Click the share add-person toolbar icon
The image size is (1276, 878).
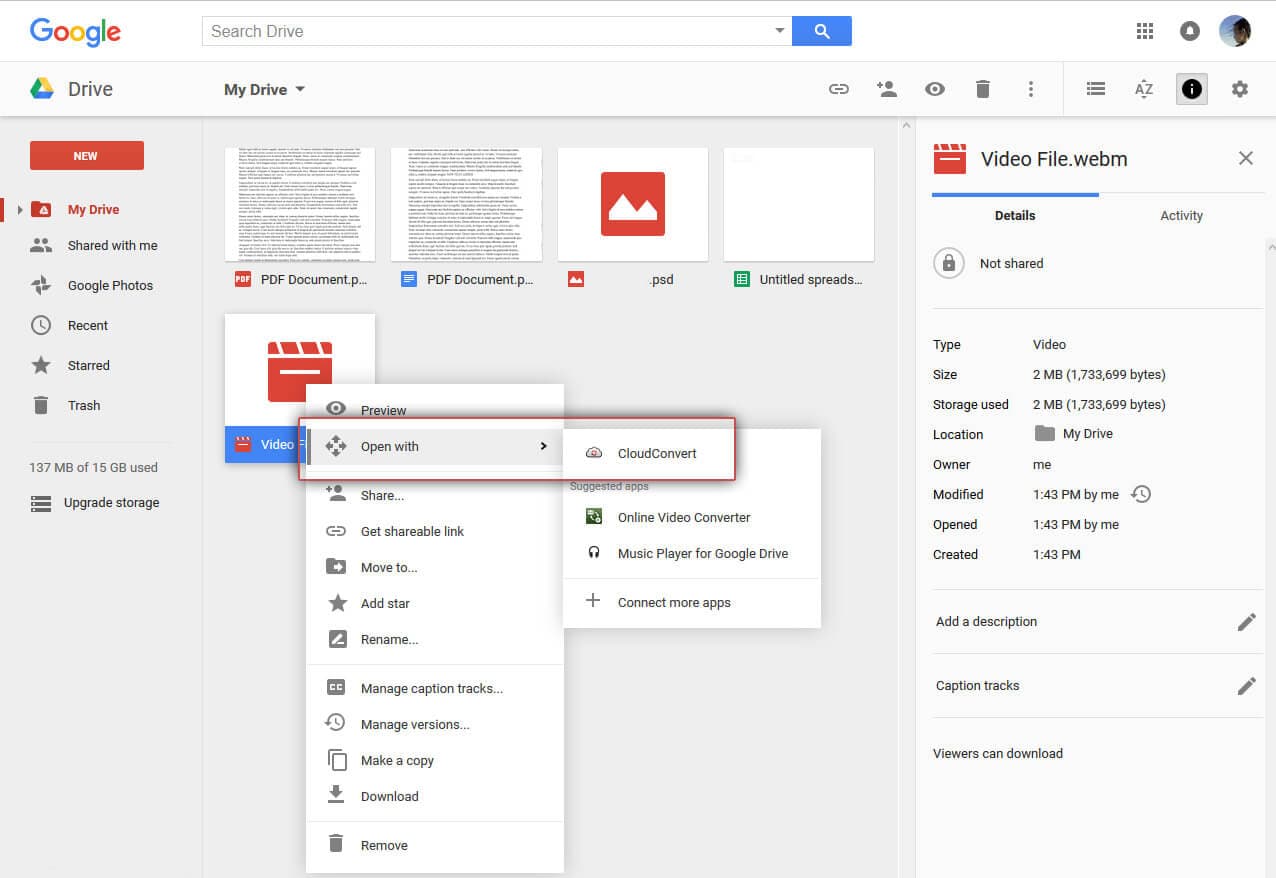[x=887, y=89]
